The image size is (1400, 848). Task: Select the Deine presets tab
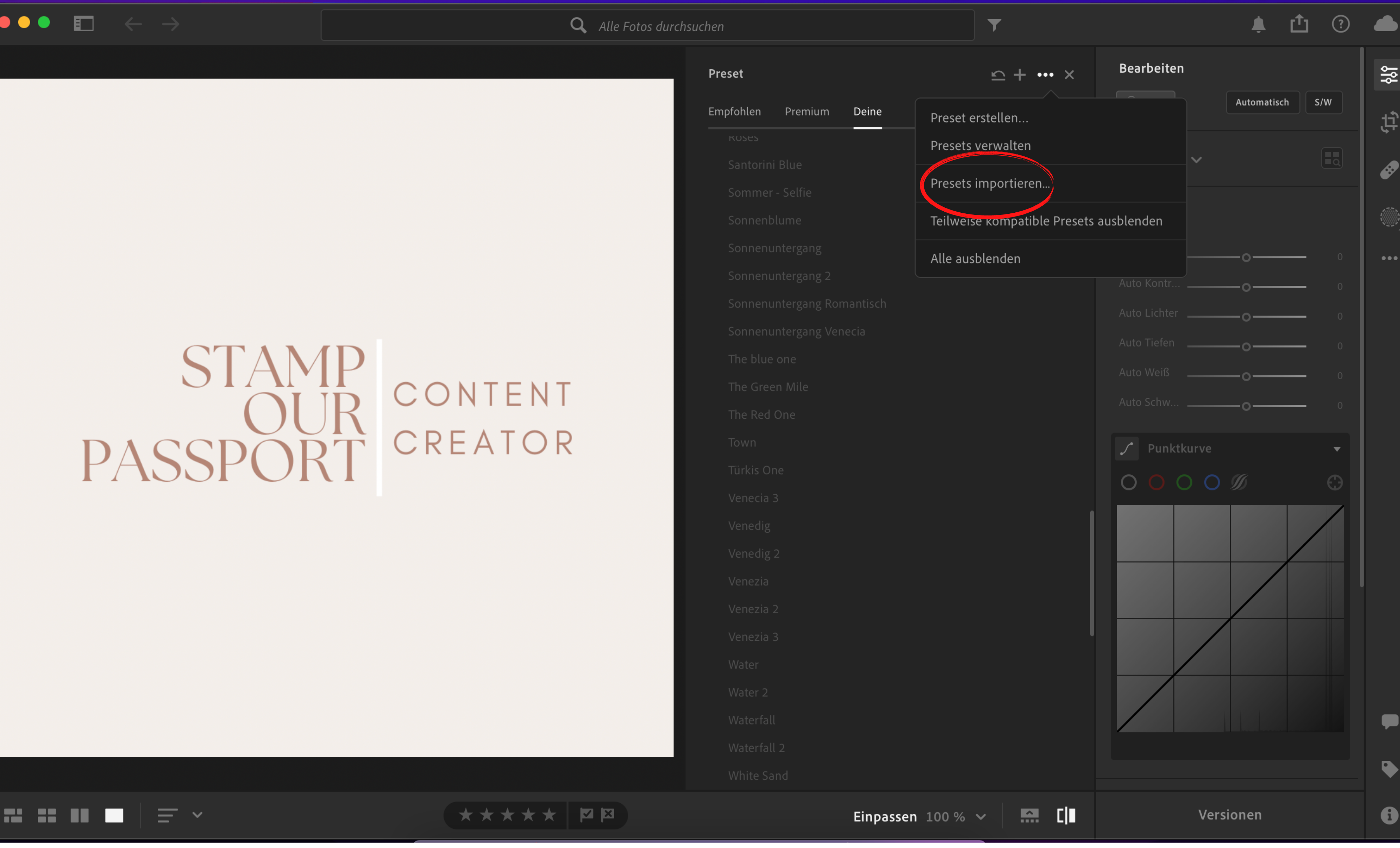point(868,111)
